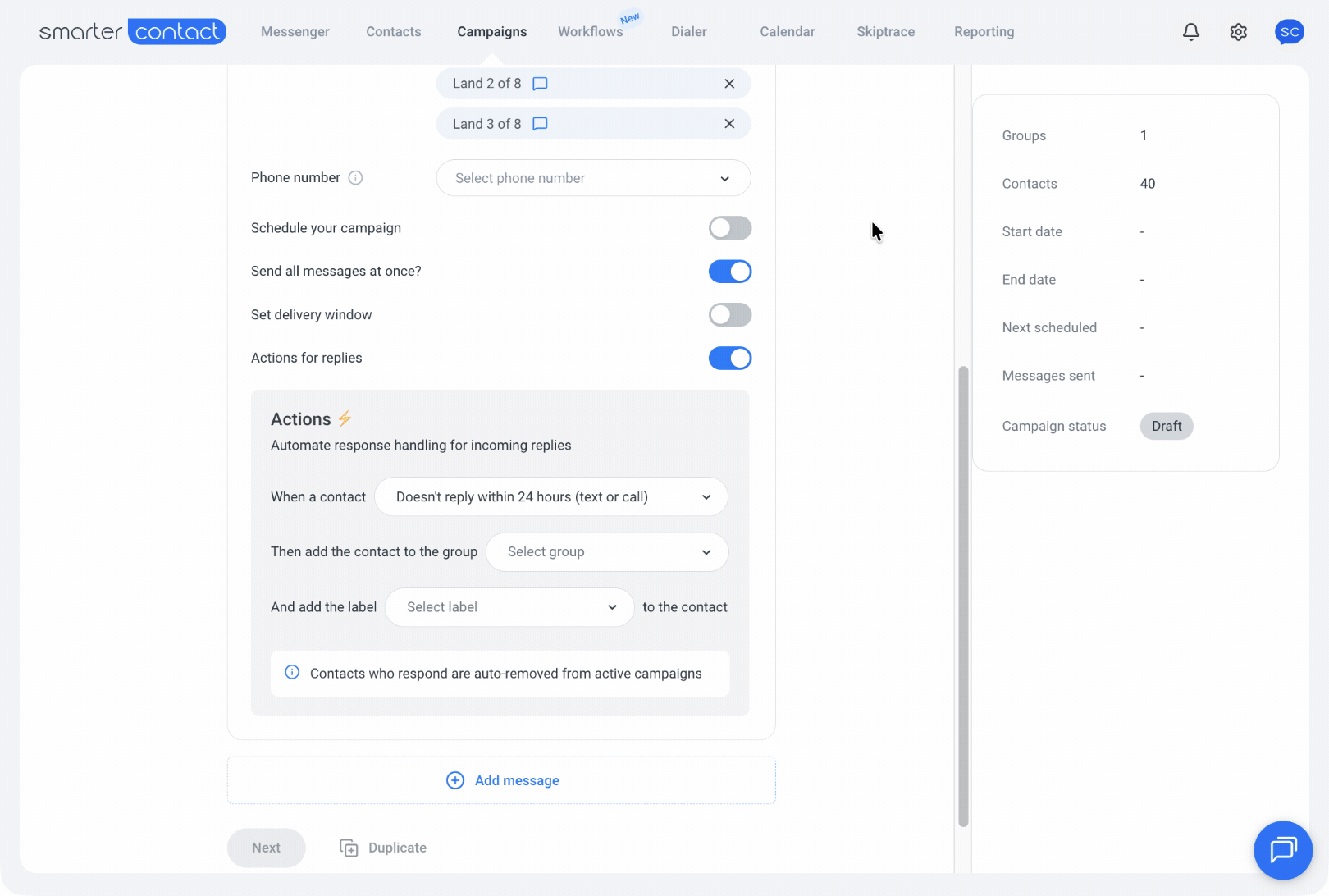Remove the Land 3 of 8 template
1329x896 pixels.
[x=729, y=124]
